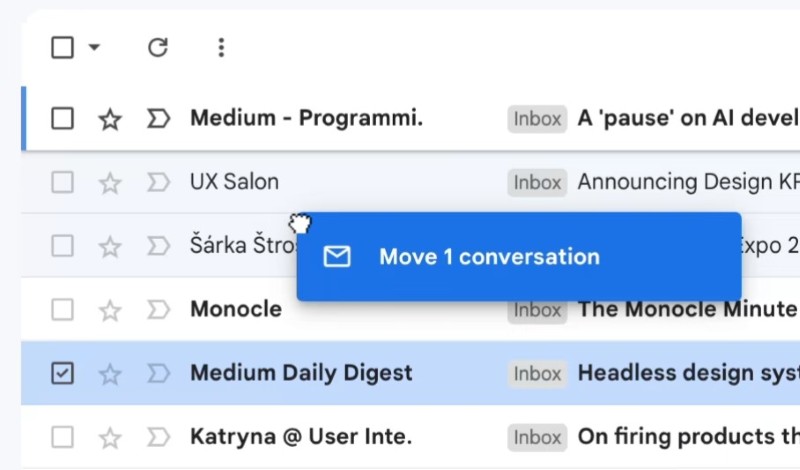Click envelope icon in Move conversation tooltip
Screen dimensions: 800x470
(338, 257)
